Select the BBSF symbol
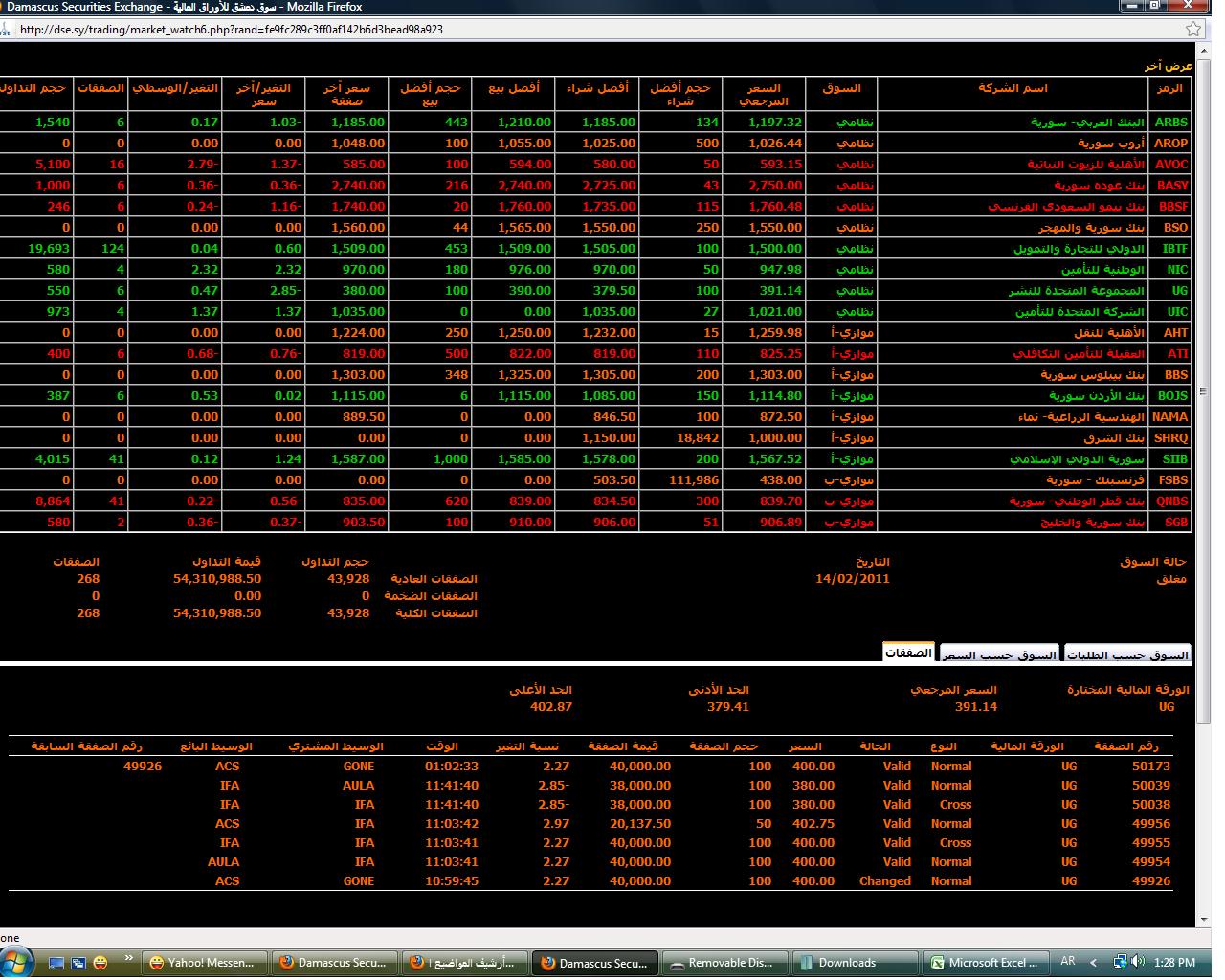 [1172, 207]
